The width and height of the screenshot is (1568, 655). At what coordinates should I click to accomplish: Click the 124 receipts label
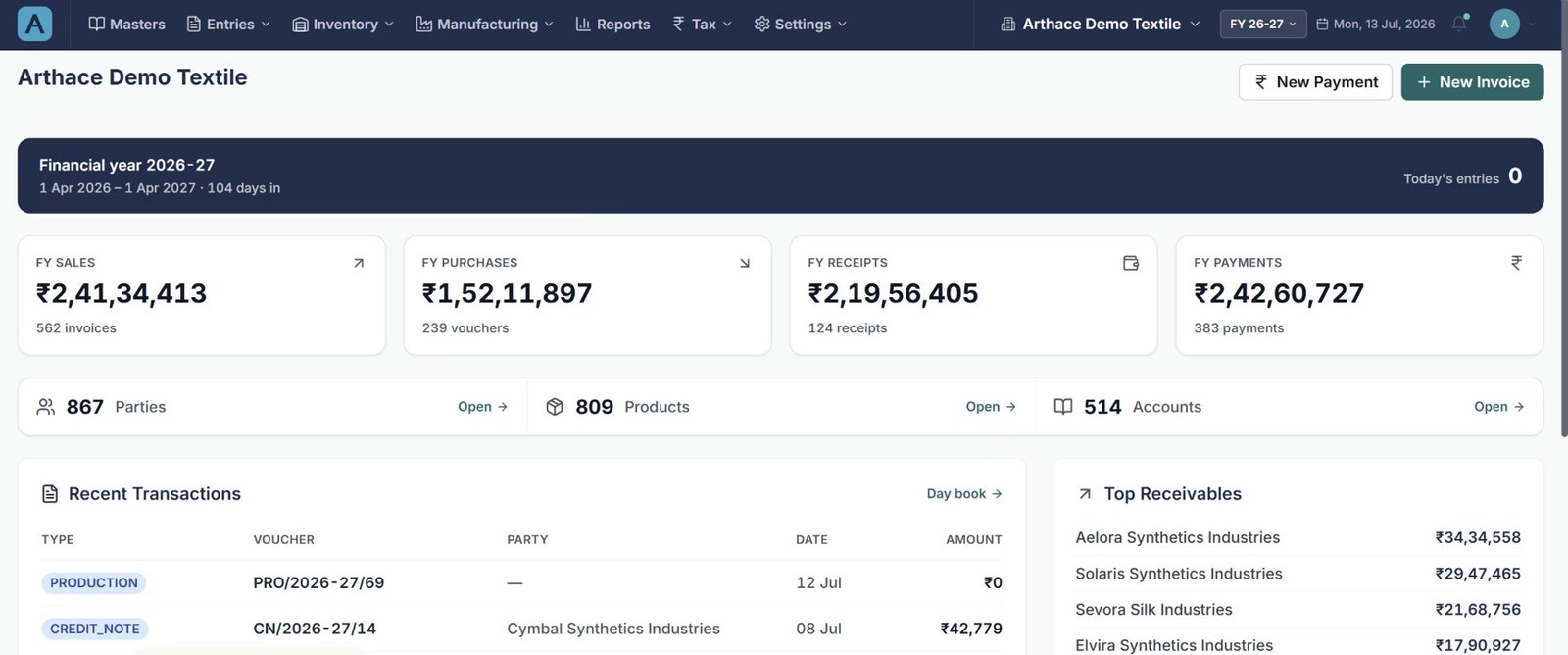[848, 328]
